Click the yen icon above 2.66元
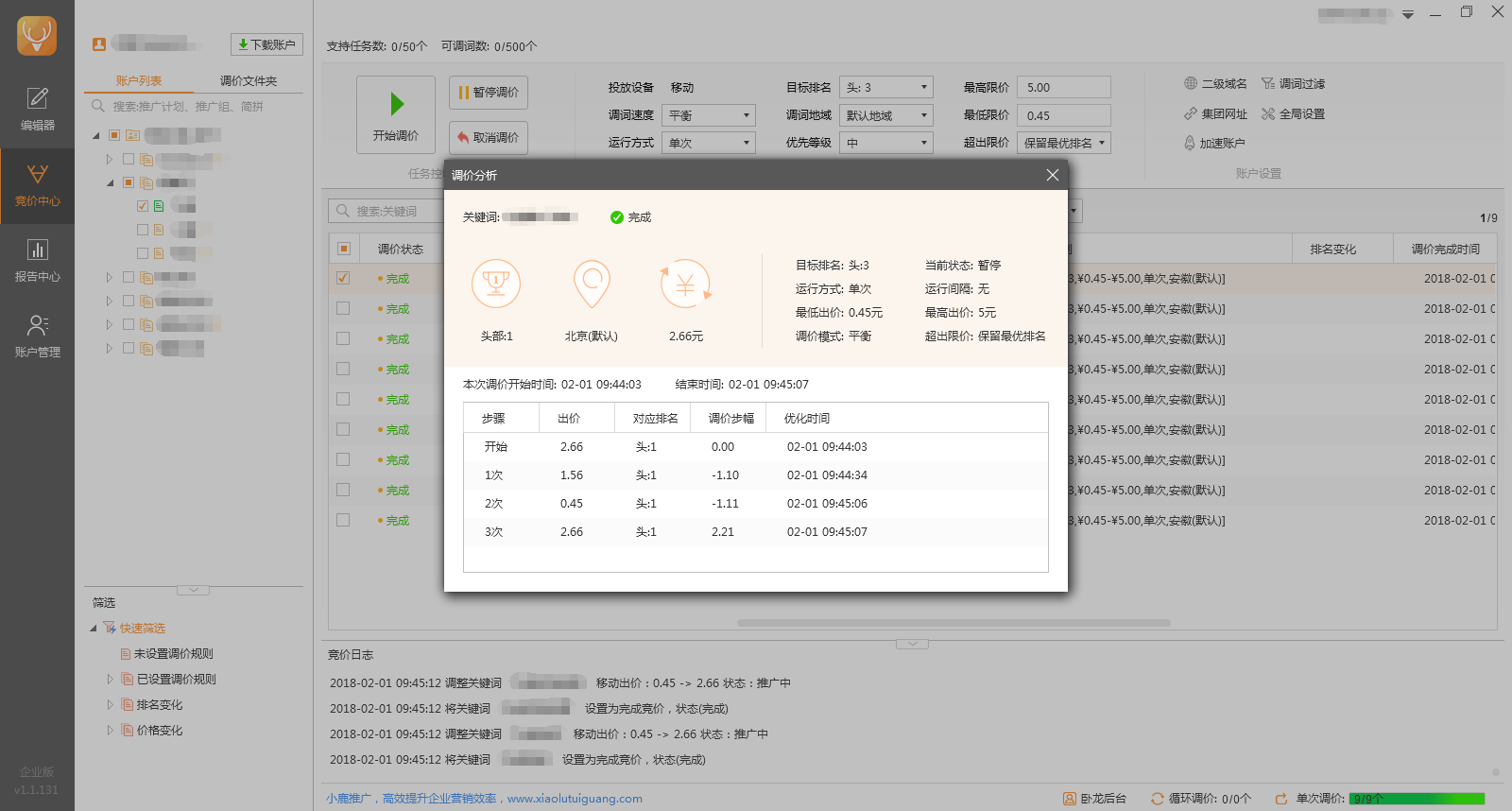The width and height of the screenshot is (1512, 811). [686, 284]
